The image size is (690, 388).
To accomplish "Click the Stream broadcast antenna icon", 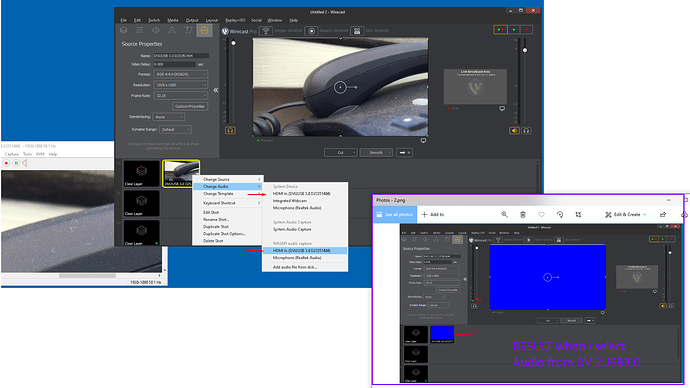I will click(x=265, y=31).
